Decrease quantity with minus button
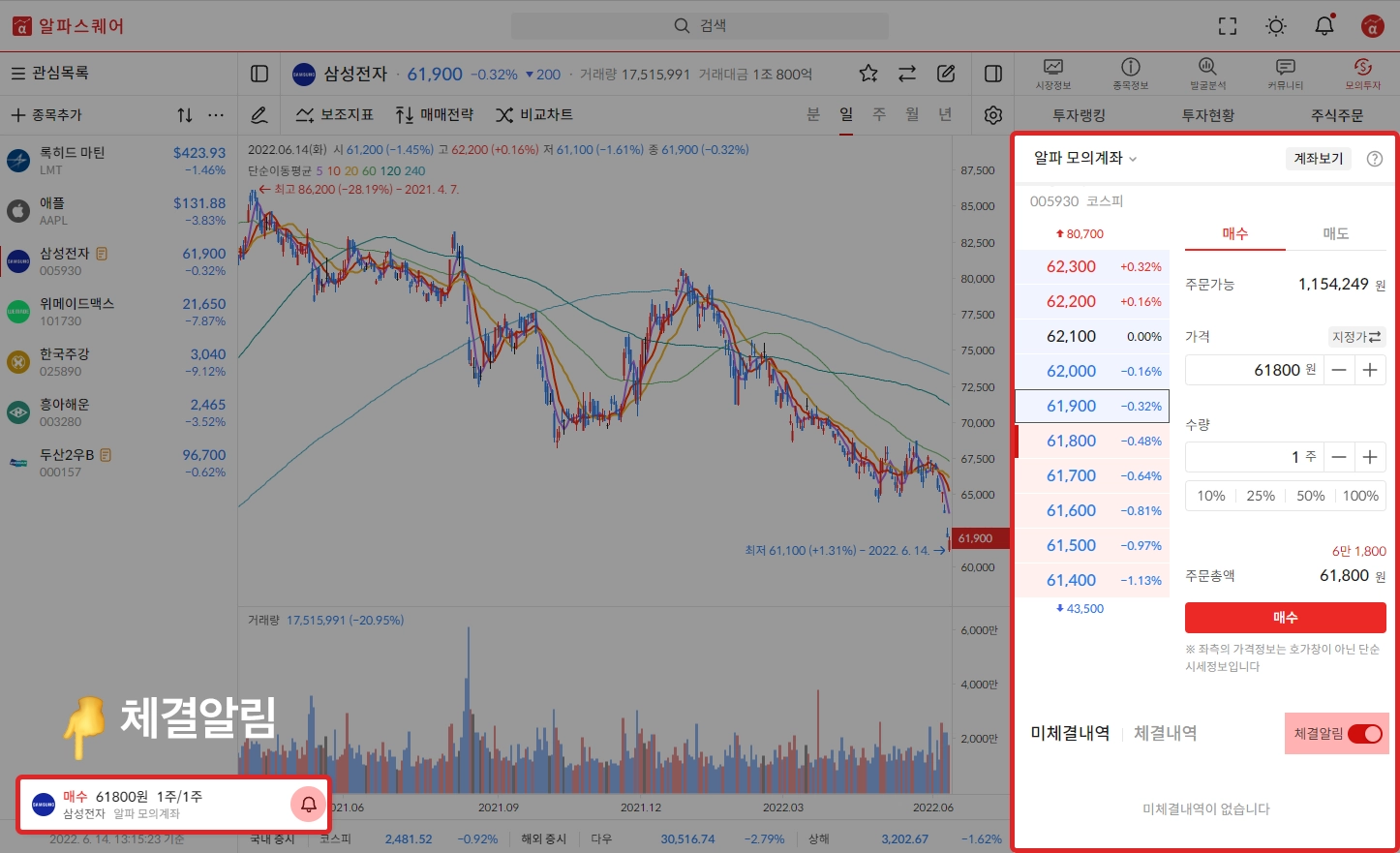Viewport: 1400px width, 853px height. pos(1339,457)
